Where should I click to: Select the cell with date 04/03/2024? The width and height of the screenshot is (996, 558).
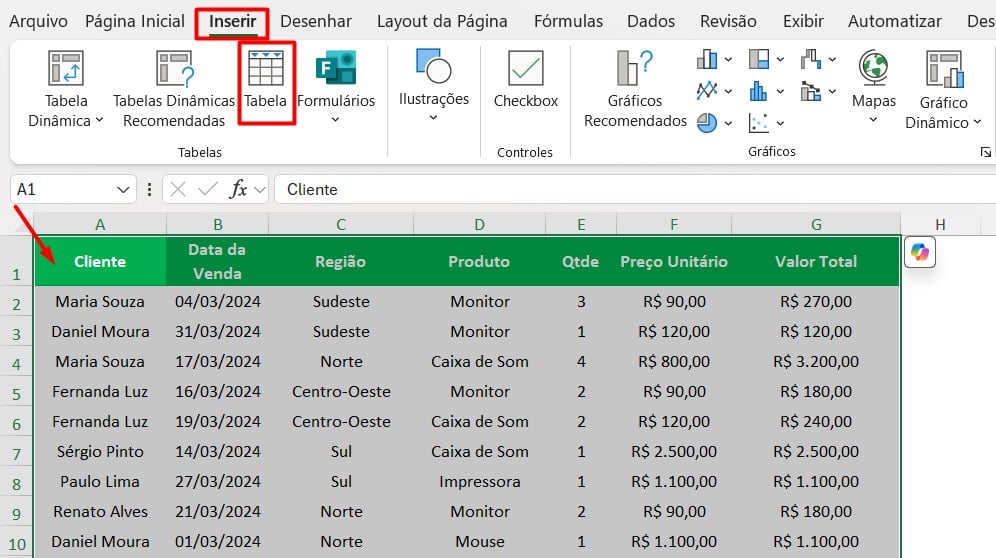[x=217, y=301]
